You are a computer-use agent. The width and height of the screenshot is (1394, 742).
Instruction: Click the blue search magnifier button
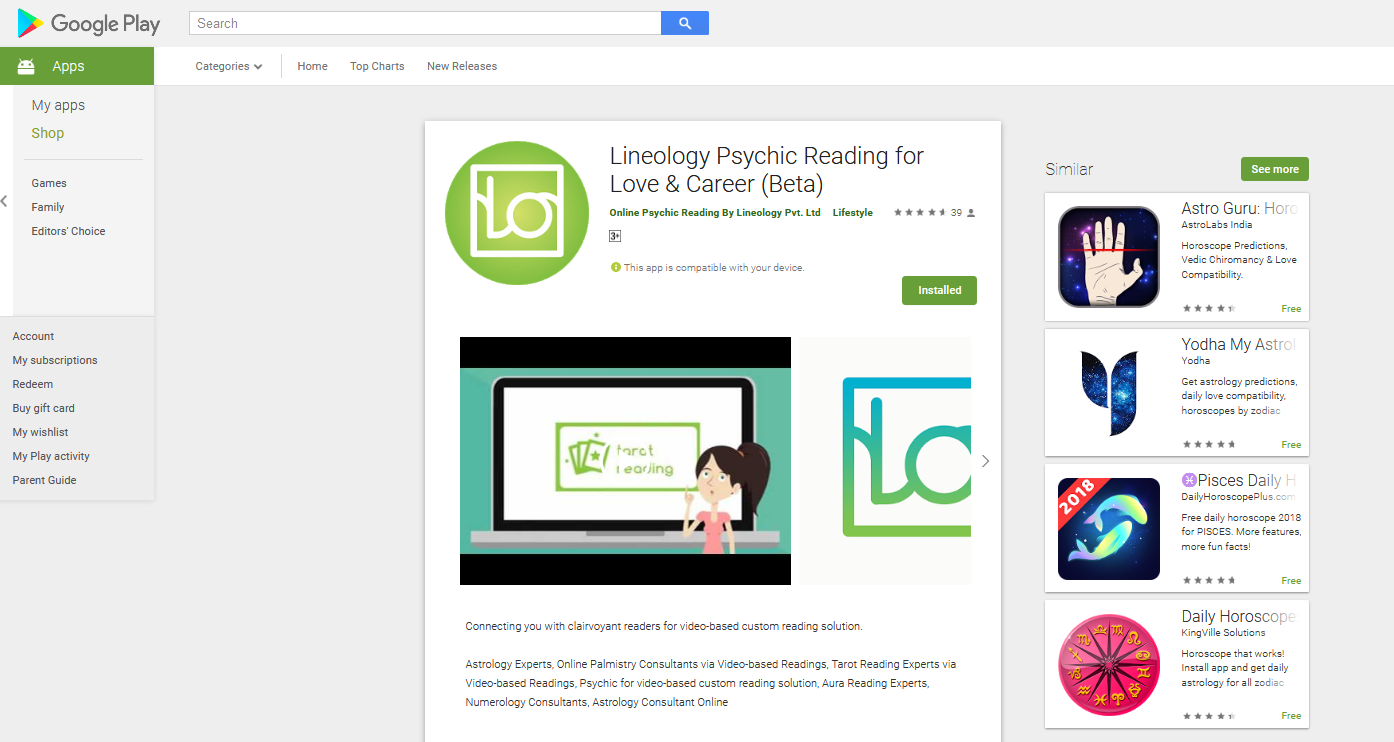click(685, 23)
